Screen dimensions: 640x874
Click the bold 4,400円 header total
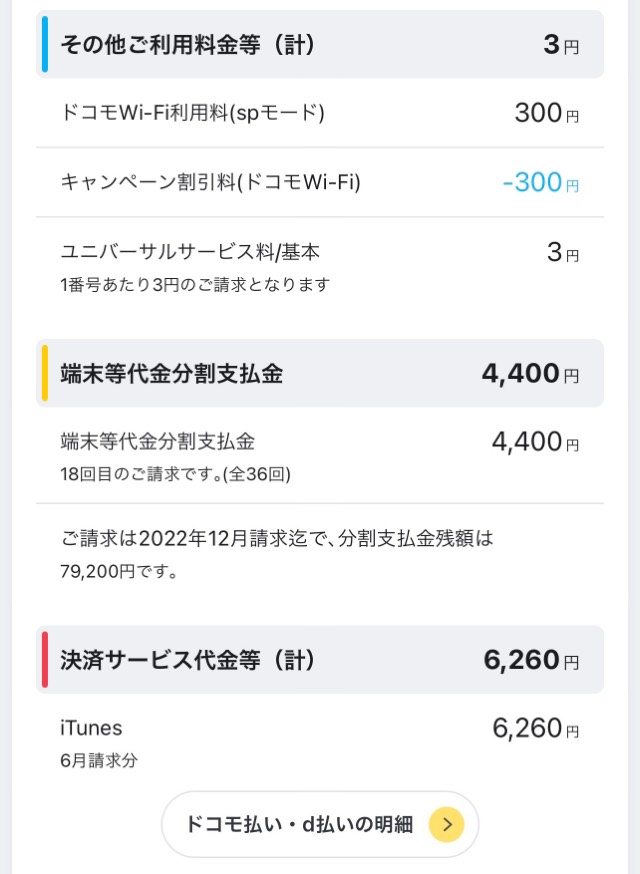click(x=530, y=373)
